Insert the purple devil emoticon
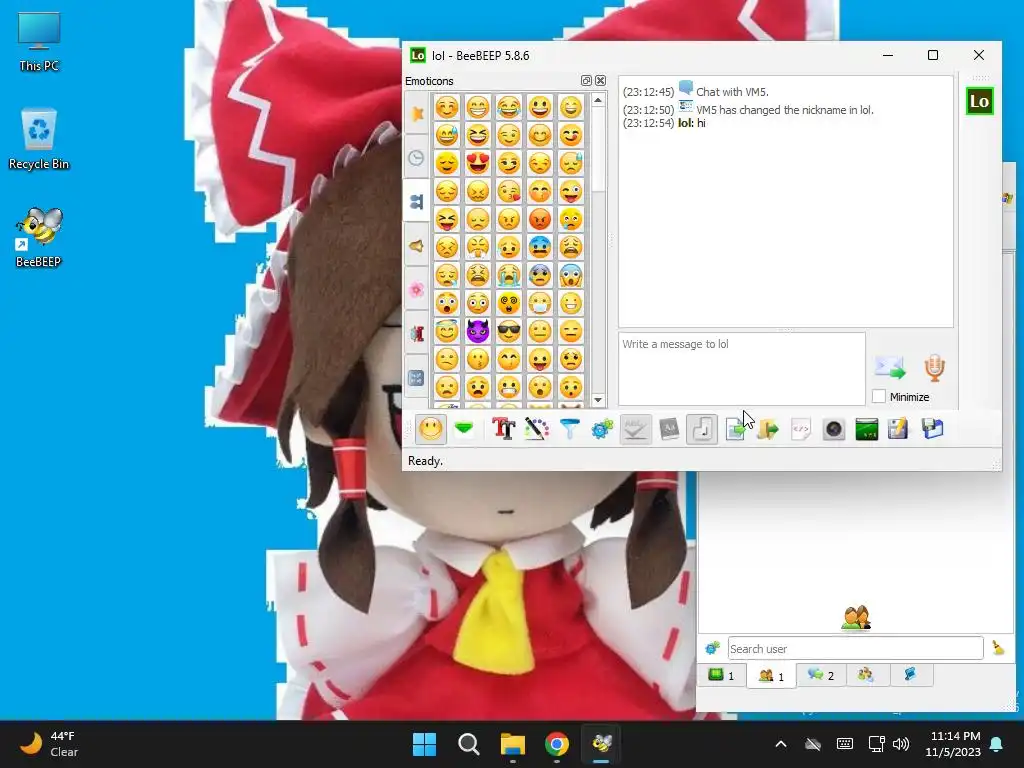 (478, 331)
